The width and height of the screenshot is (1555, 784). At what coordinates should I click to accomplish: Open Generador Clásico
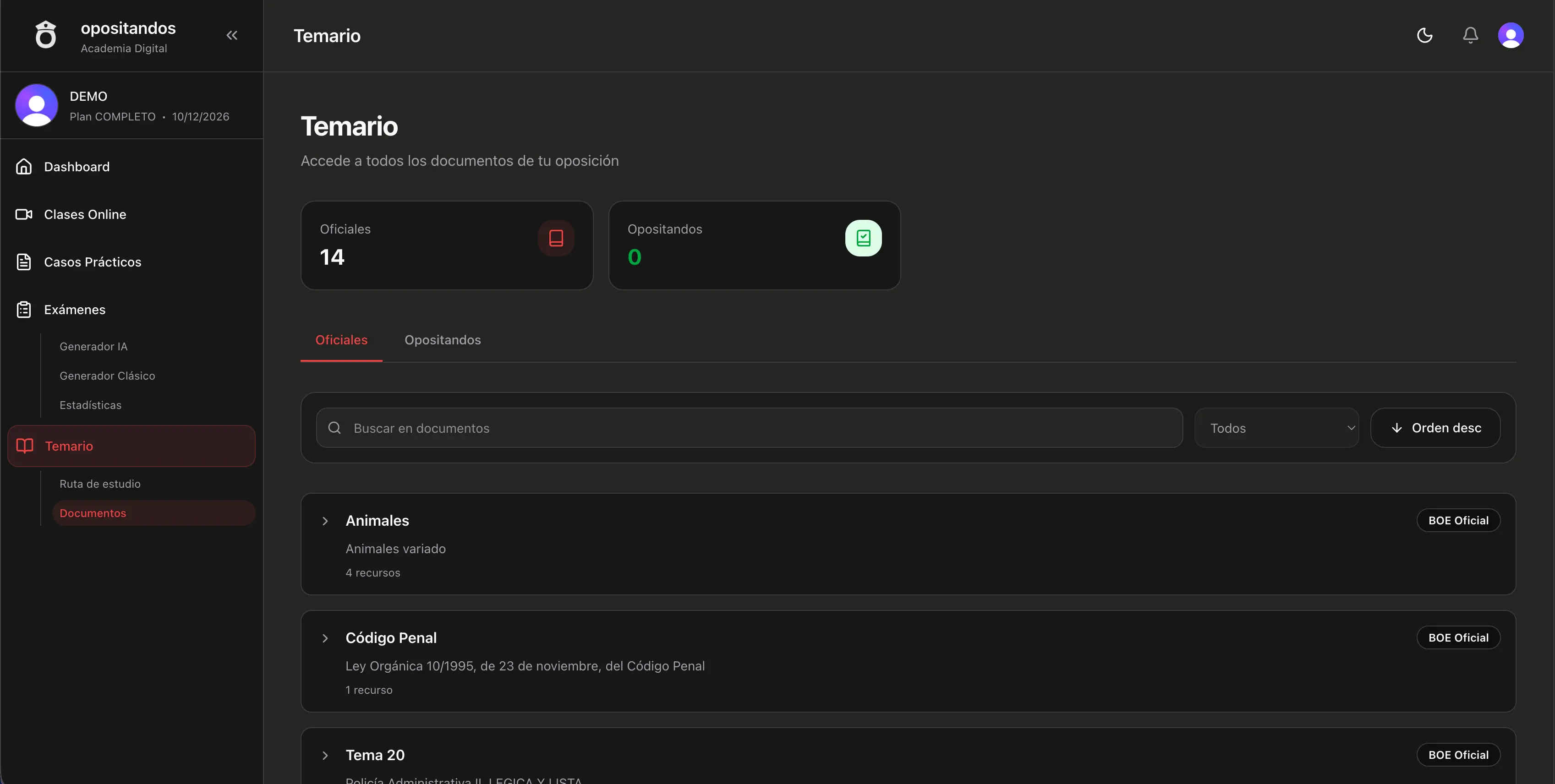(108, 376)
